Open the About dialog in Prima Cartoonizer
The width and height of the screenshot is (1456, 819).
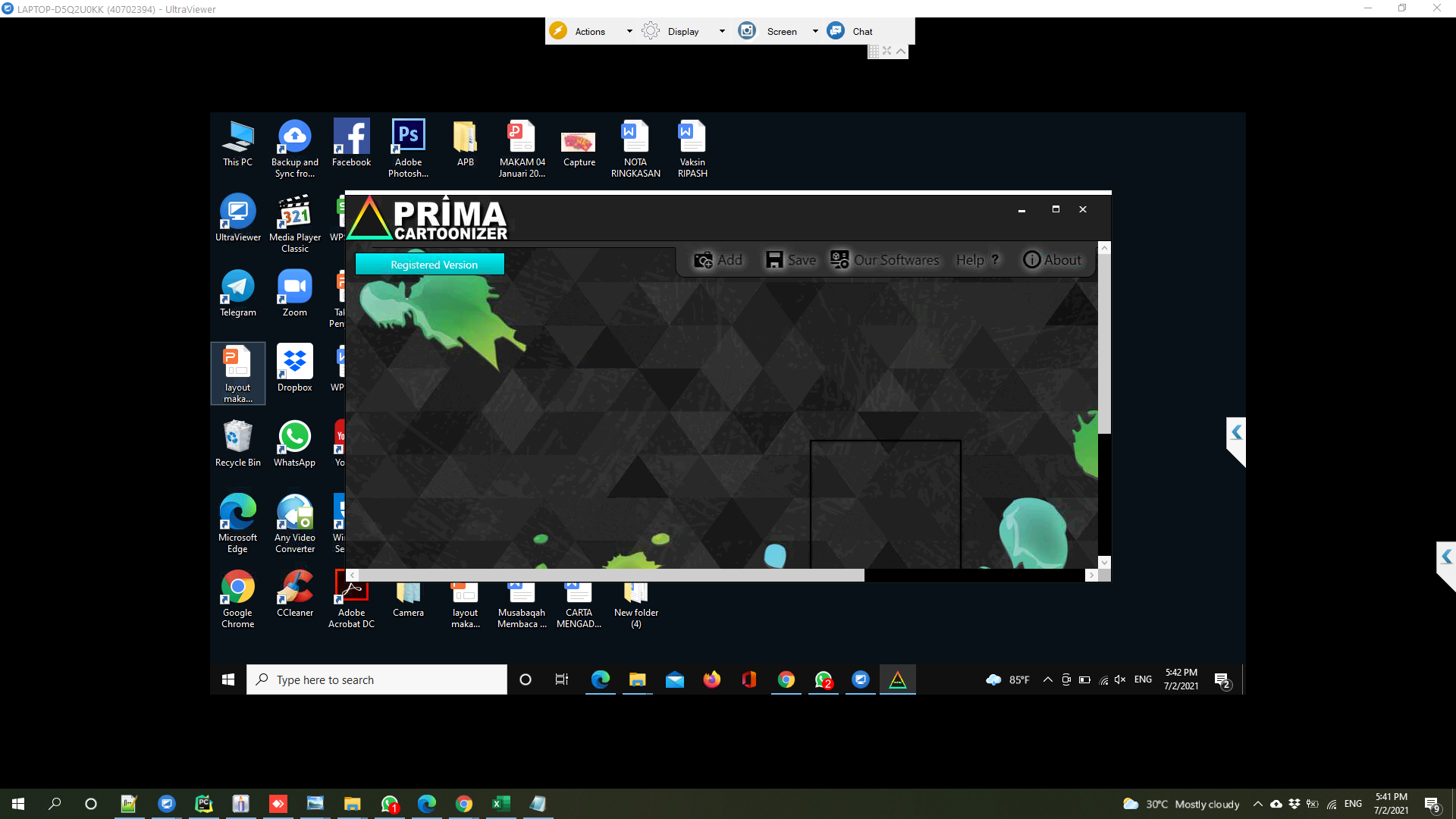coord(1052,260)
